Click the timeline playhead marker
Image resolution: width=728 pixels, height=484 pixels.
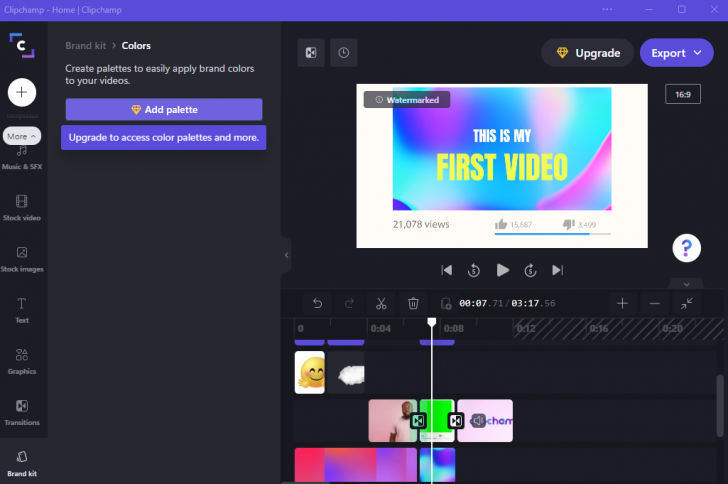click(x=432, y=322)
